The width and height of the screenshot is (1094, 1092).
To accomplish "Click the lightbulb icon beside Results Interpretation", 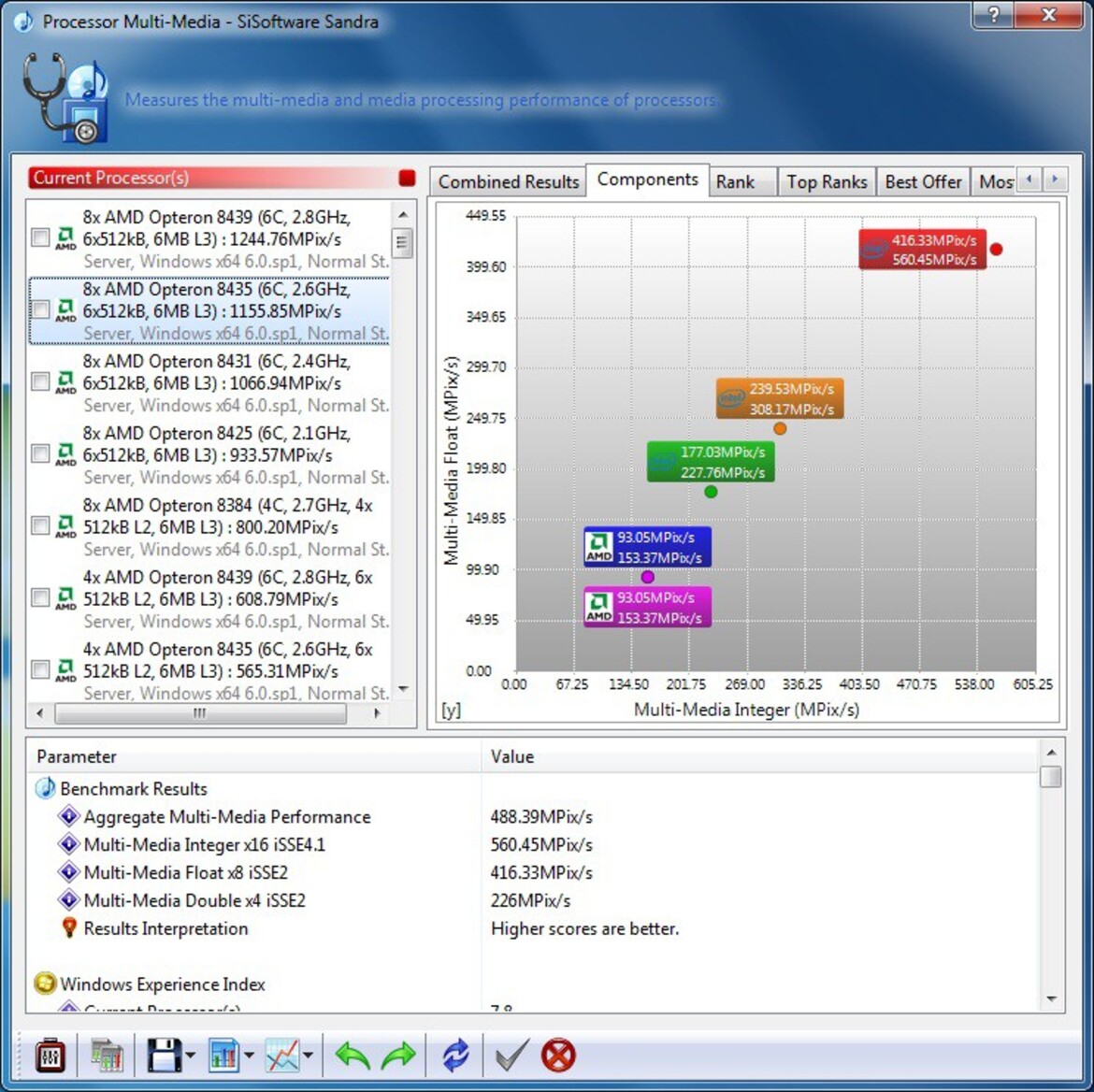I will pos(69,927).
